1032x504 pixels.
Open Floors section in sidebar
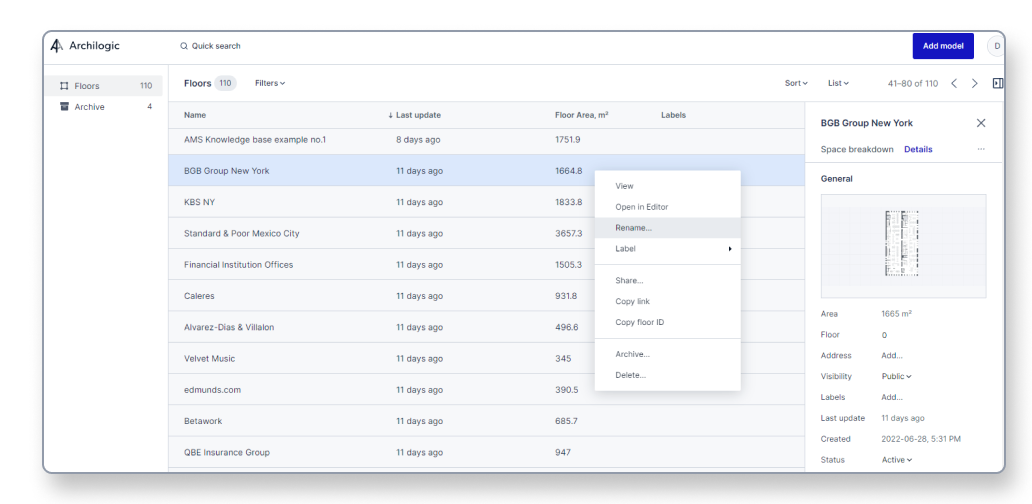103,86
